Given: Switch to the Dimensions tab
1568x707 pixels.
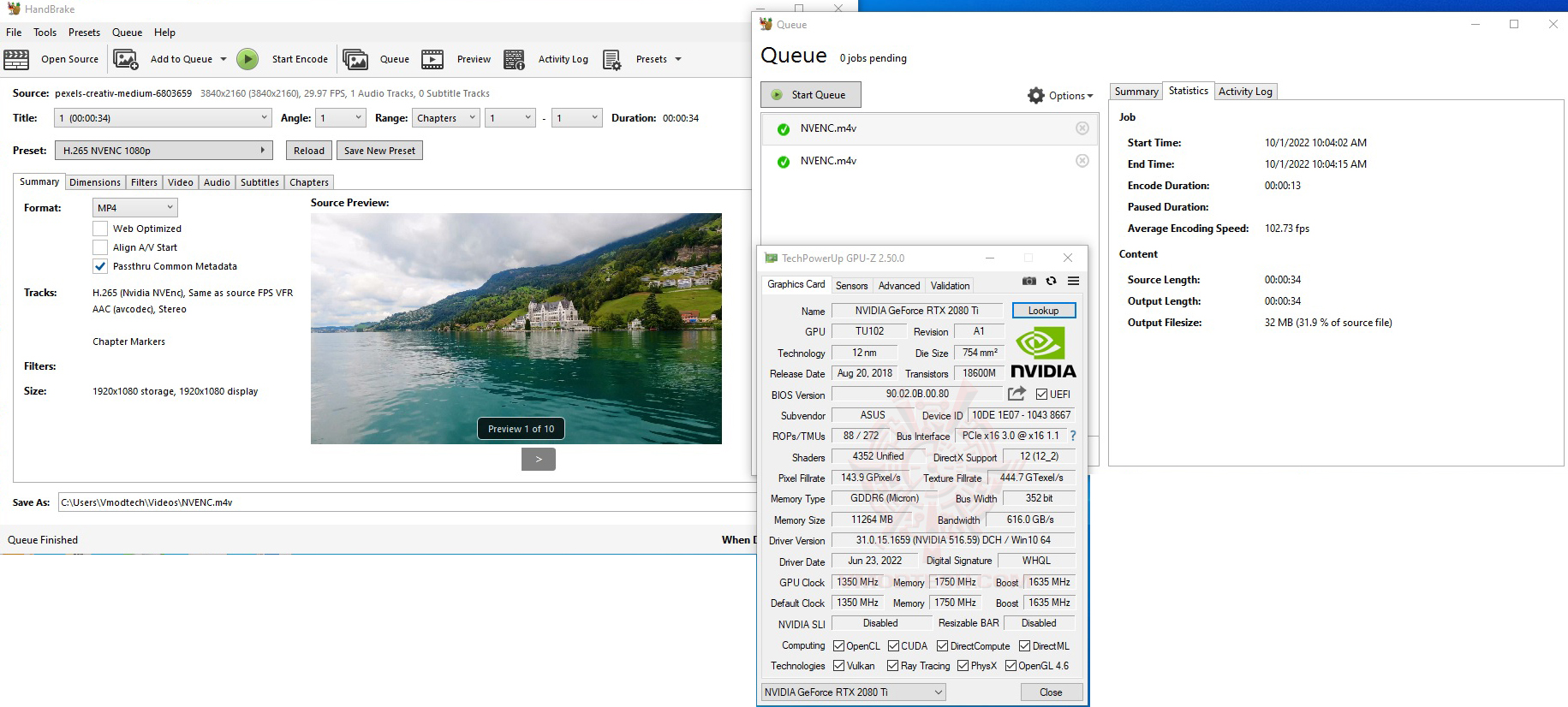Looking at the screenshot, I should pos(95,182).
